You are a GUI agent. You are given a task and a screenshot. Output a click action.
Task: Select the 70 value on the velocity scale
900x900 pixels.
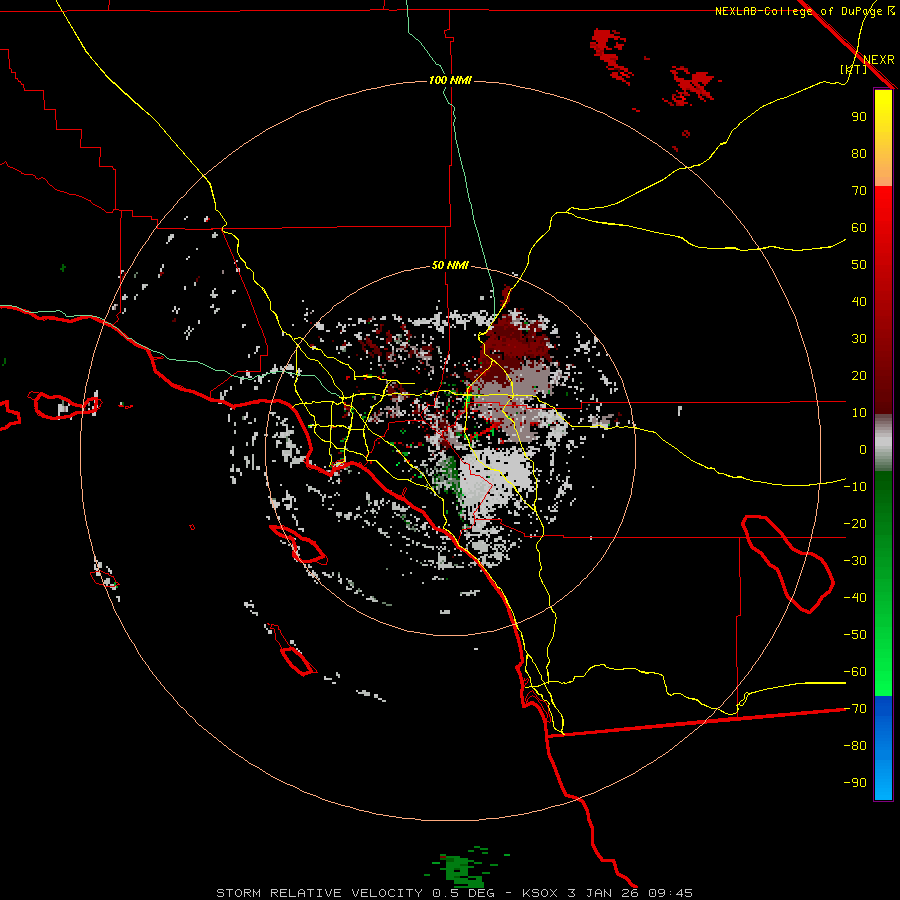[859, 191]
